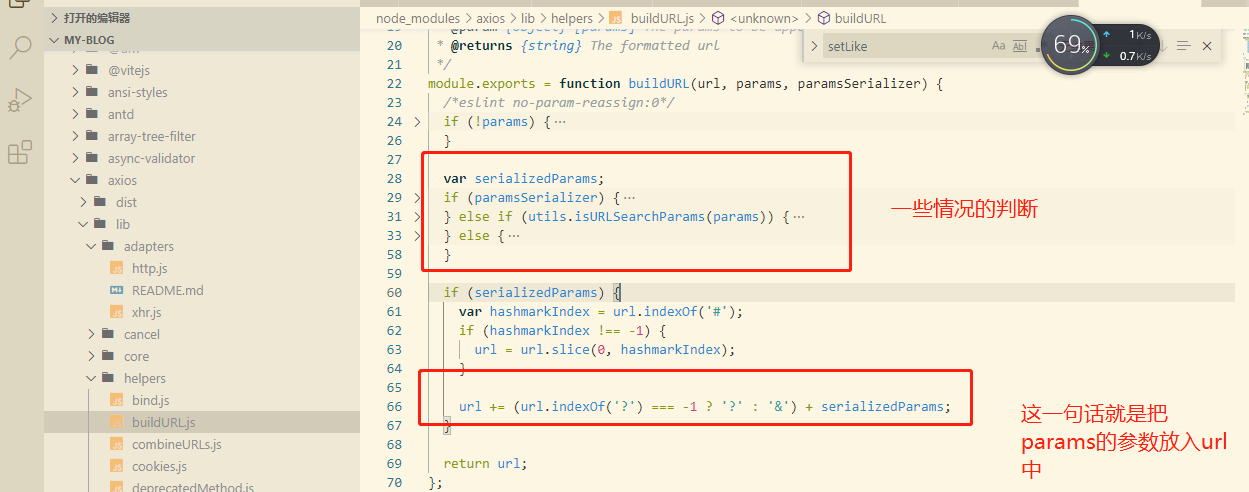The height and width of the screenshot is (492, 1249).
Task: Click module.exports on line 22
Action: pos(482,84)
